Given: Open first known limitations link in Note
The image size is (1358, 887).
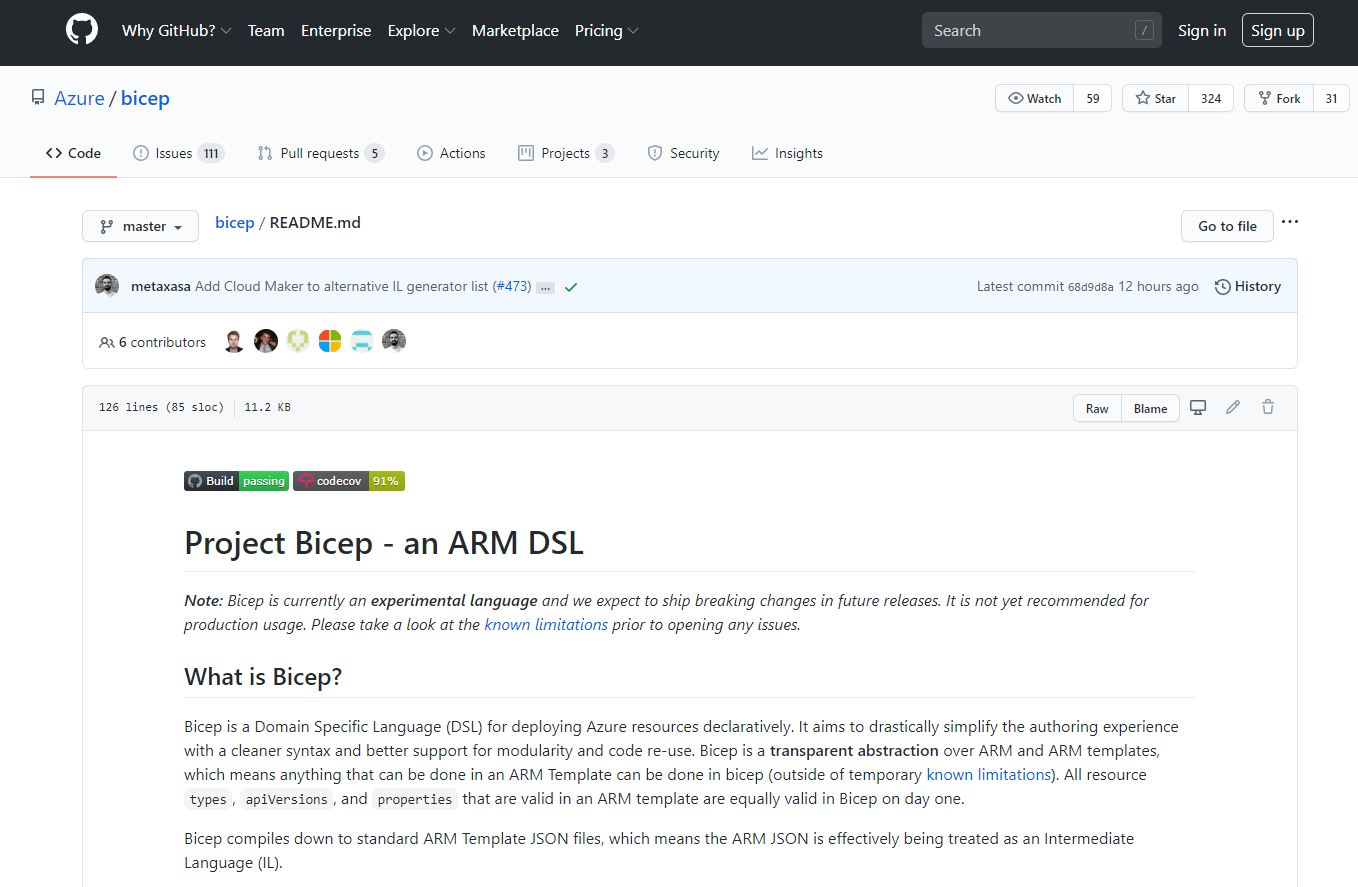Looking at the screenshot, I should coord(546,624).
